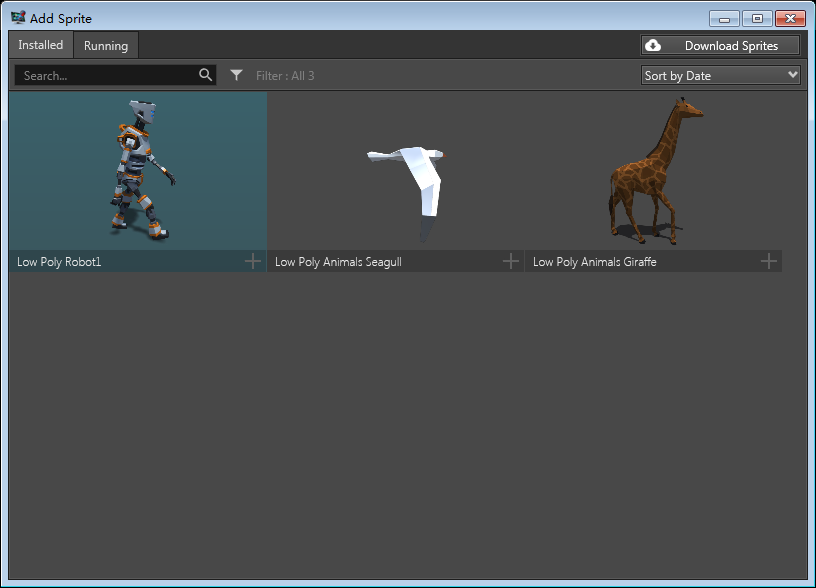Maximize the Add Sprite window
This screenshot has height=588, width=816.
coord(757,18)
